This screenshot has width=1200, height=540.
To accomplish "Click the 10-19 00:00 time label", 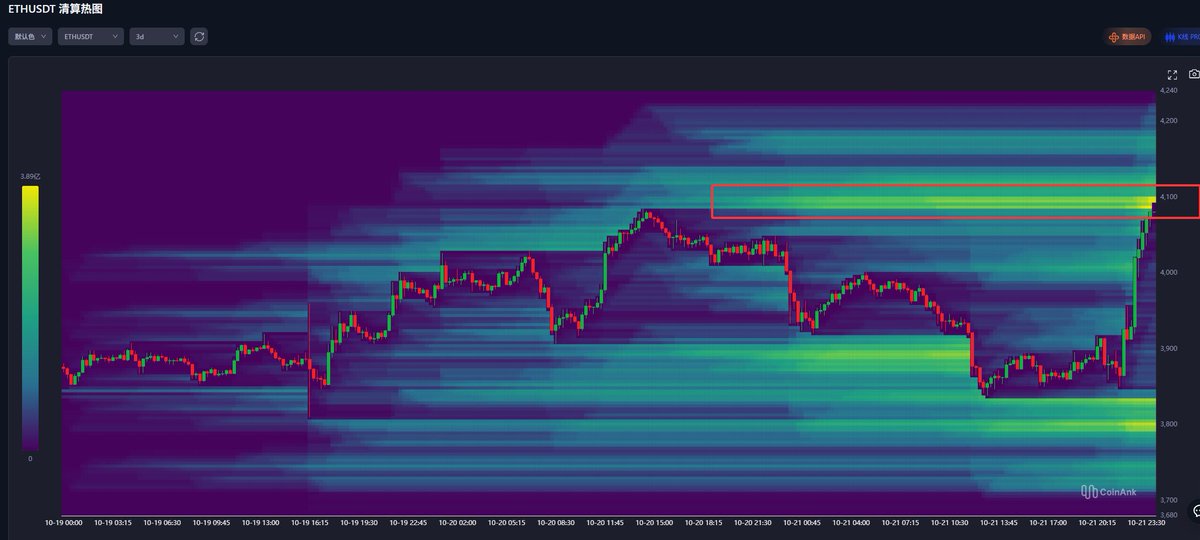I will click(63, 522).
